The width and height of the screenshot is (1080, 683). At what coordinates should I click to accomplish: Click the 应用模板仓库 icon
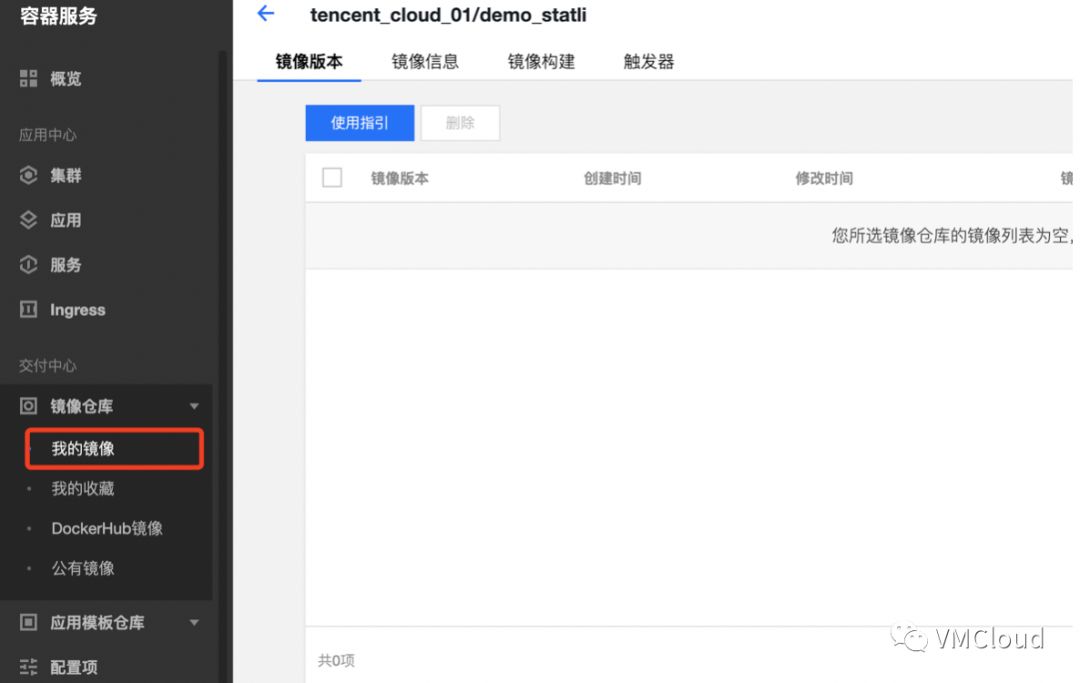pos(28,622)
